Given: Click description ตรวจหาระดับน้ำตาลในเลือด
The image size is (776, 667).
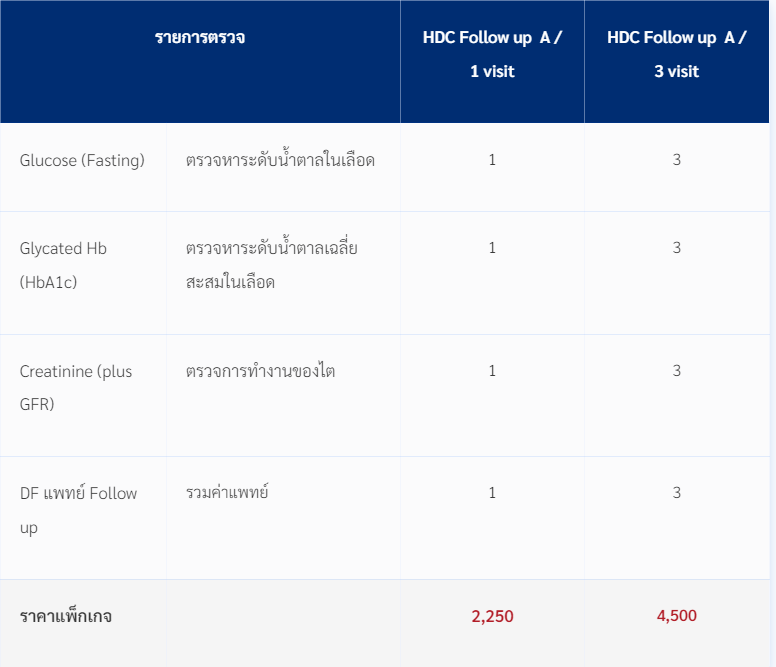Looking at the screenshot, I should [x=280, y=159].
